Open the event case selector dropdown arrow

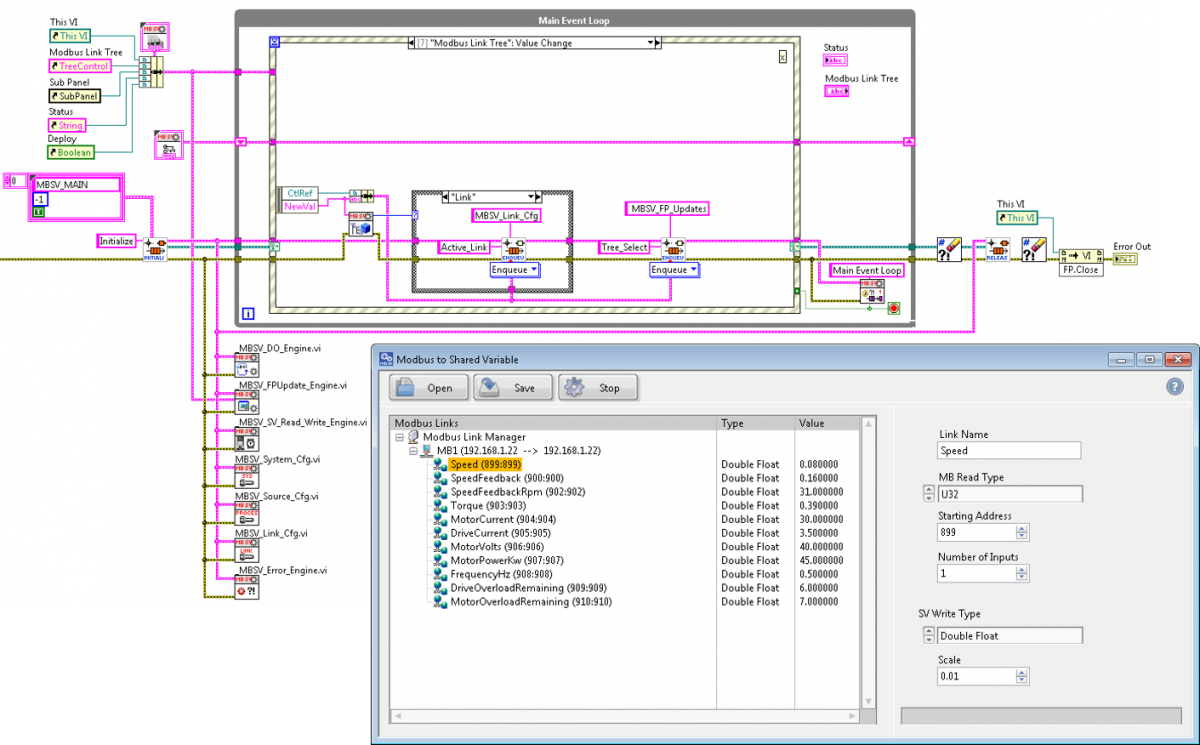coord(650,43)
